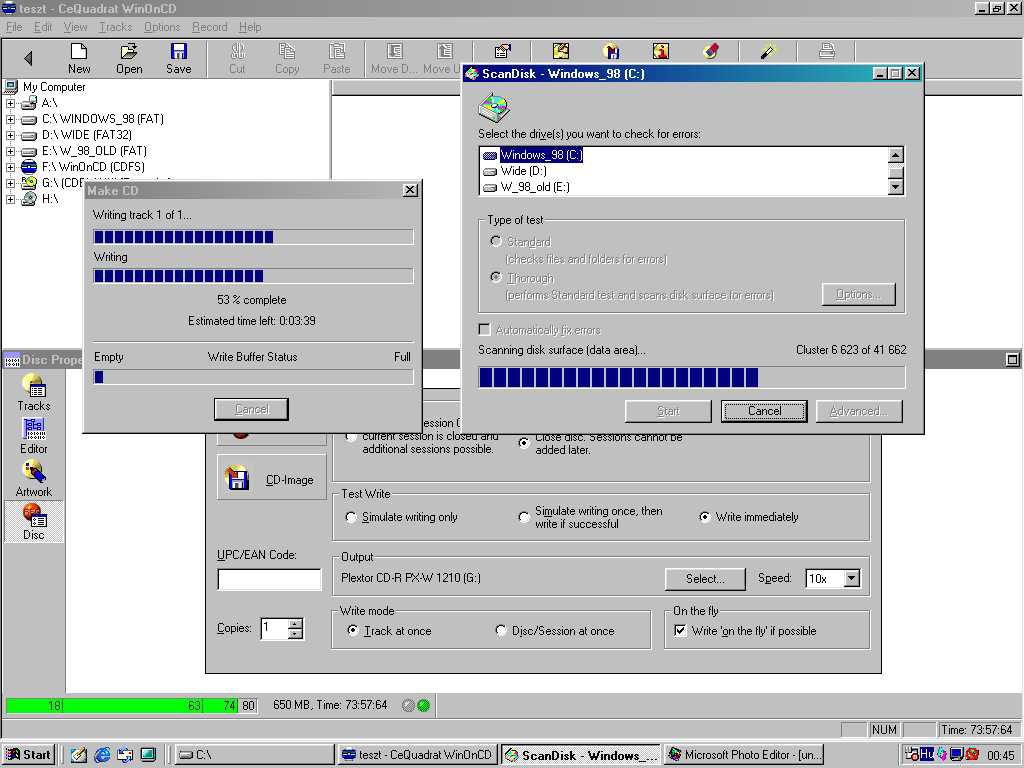Click Cancel in the ScanDisk dialog
1024x768 pixels.
[x=764, y=411]
